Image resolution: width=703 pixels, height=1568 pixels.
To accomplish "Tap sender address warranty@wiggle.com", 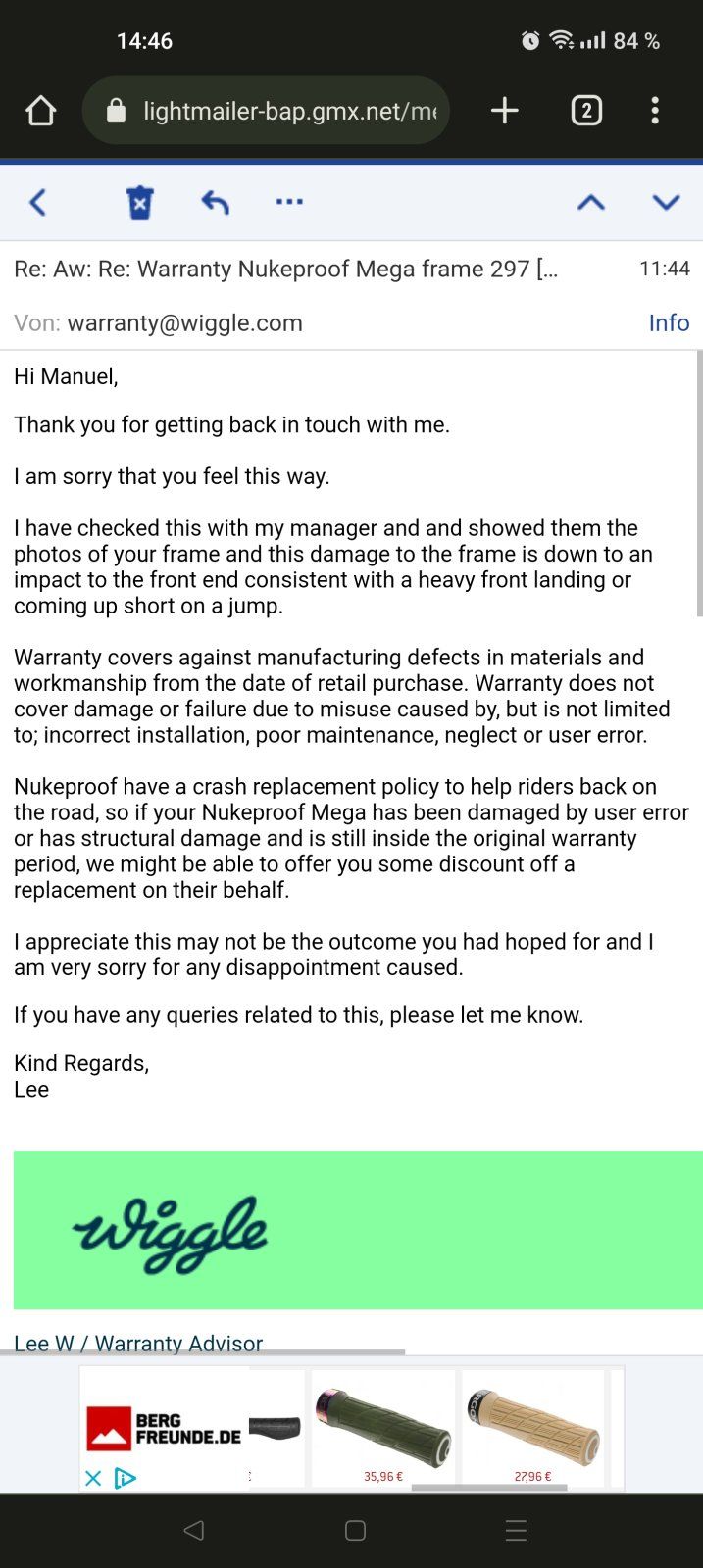I will click(185, 323).
